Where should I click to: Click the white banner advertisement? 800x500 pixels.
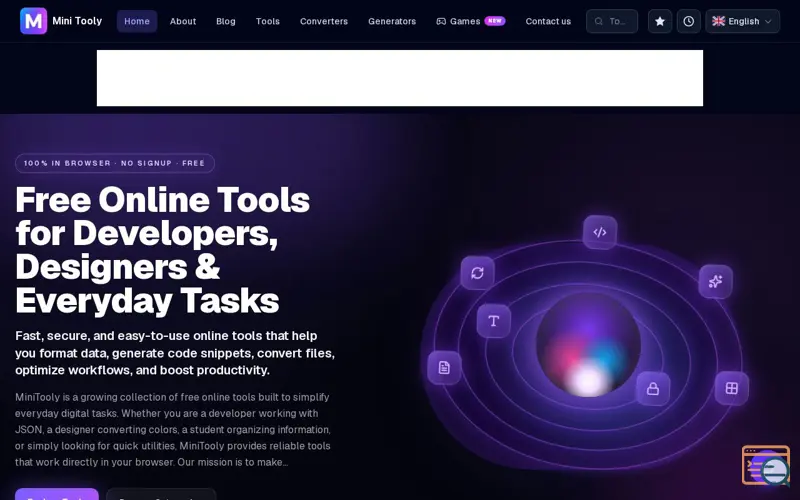400,78
